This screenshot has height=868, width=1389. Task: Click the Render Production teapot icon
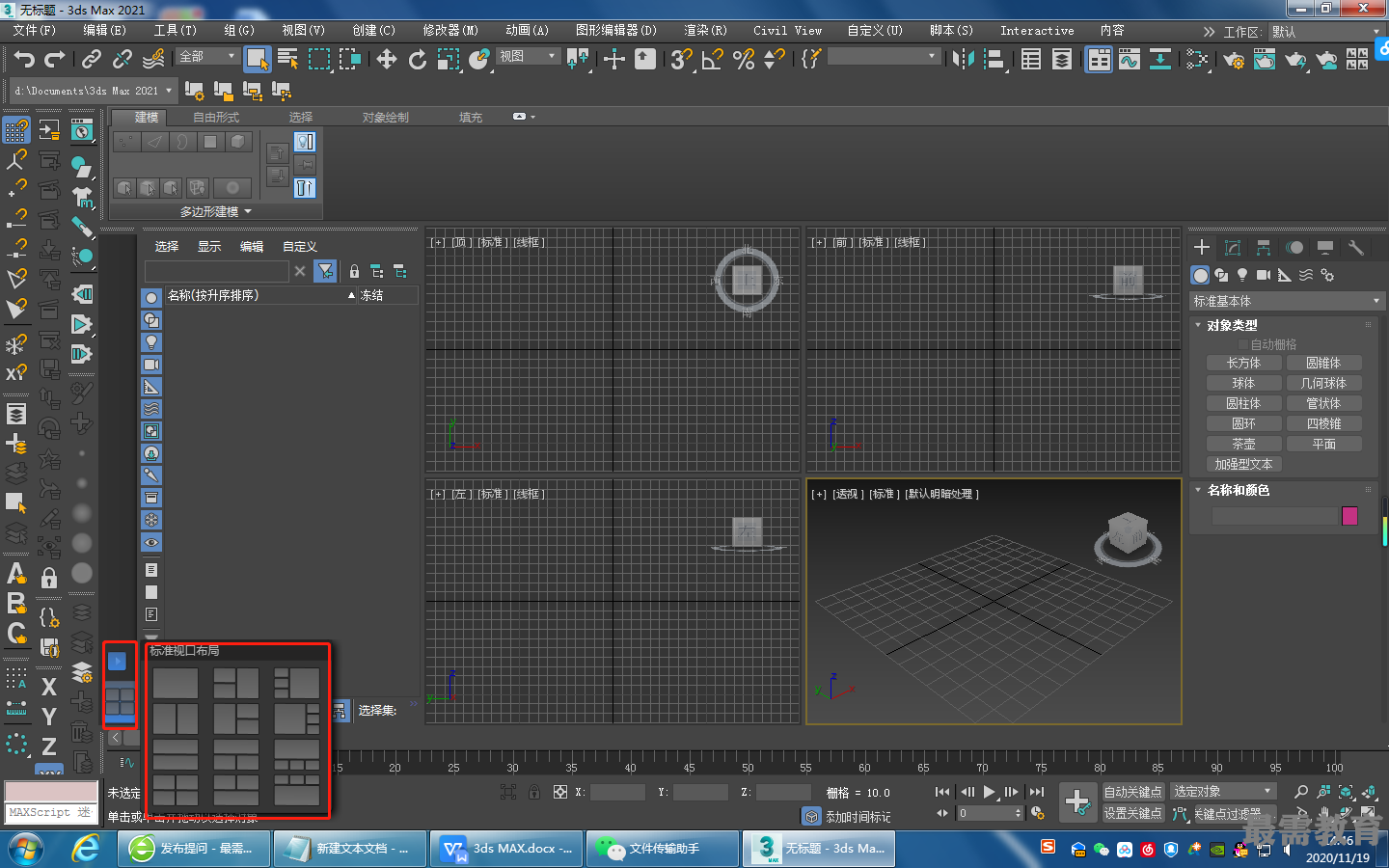[x=1295, y=60]
